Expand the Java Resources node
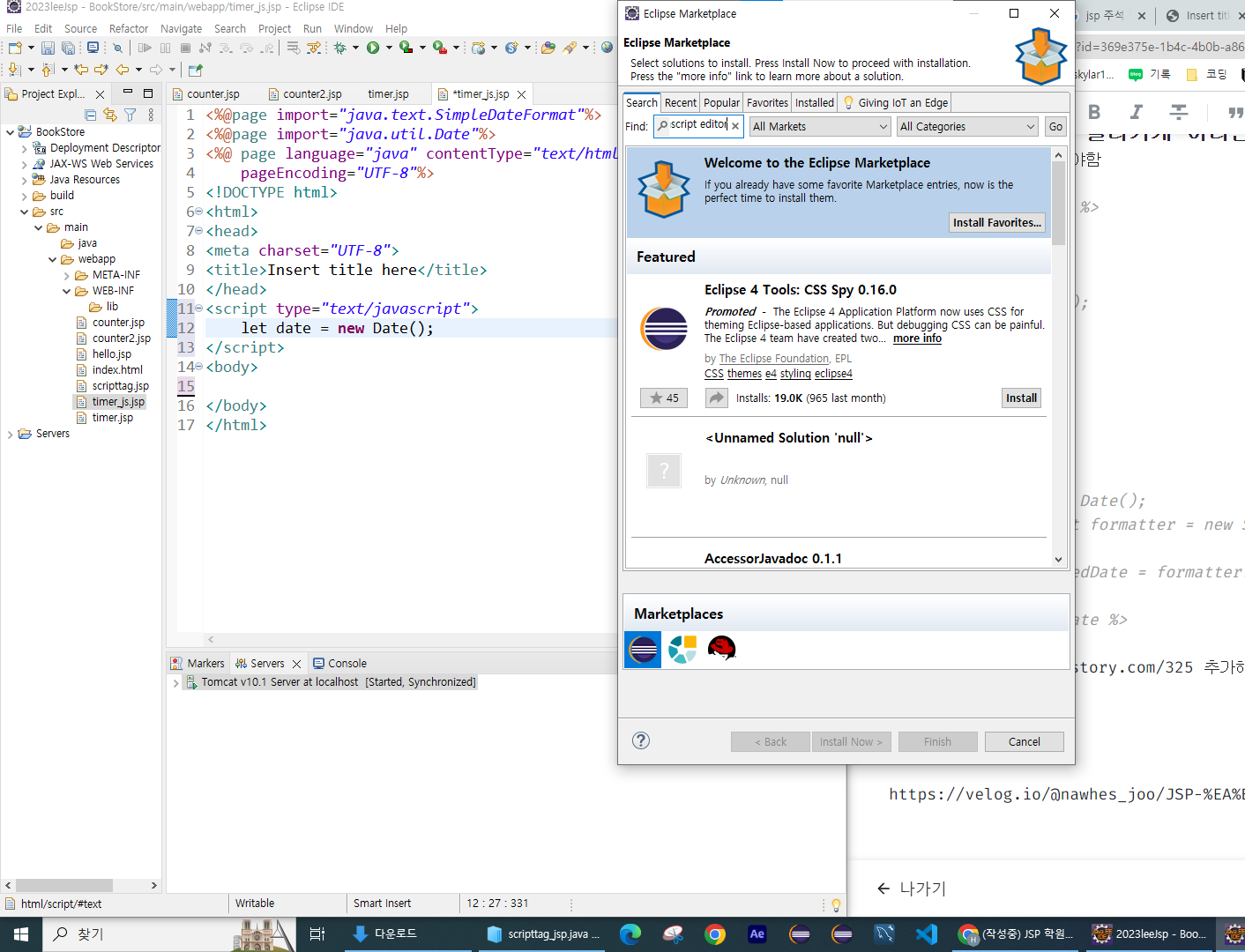 click(x=24, y=180)
